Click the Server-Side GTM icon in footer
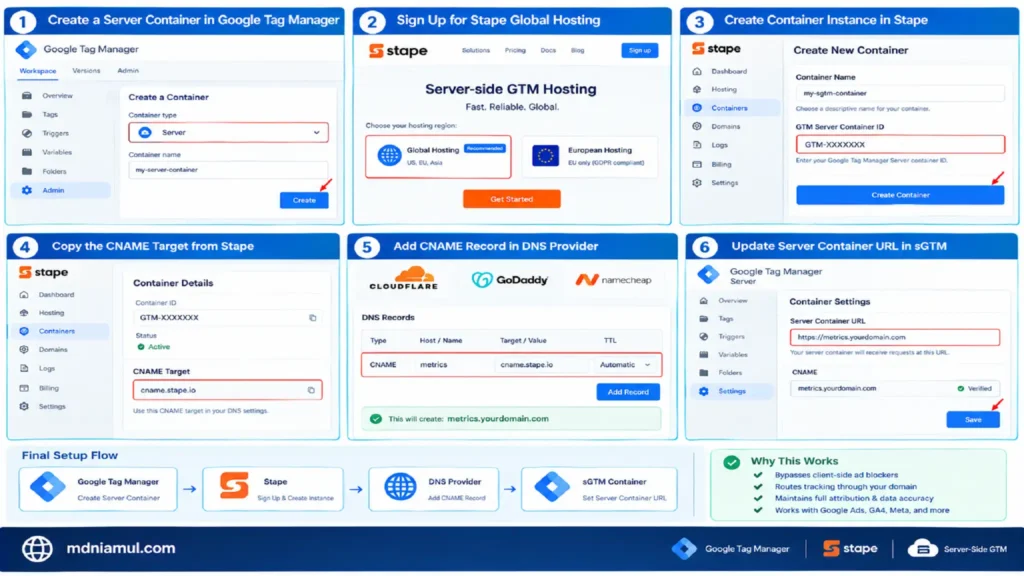This screenshot has width=1024, height=576. (x=923, y=549)
